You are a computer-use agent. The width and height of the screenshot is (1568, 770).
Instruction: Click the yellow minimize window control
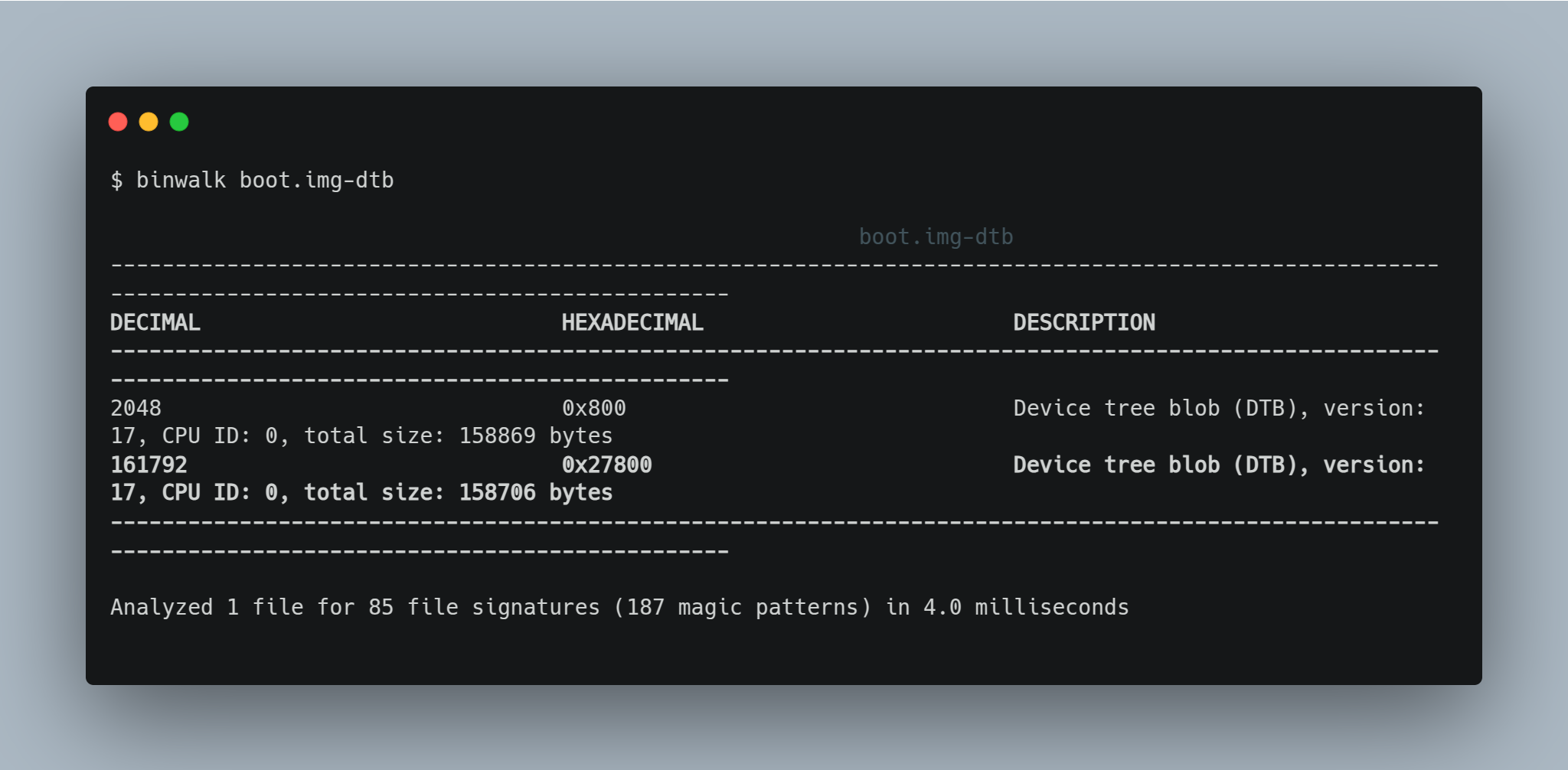click(149, 121)
